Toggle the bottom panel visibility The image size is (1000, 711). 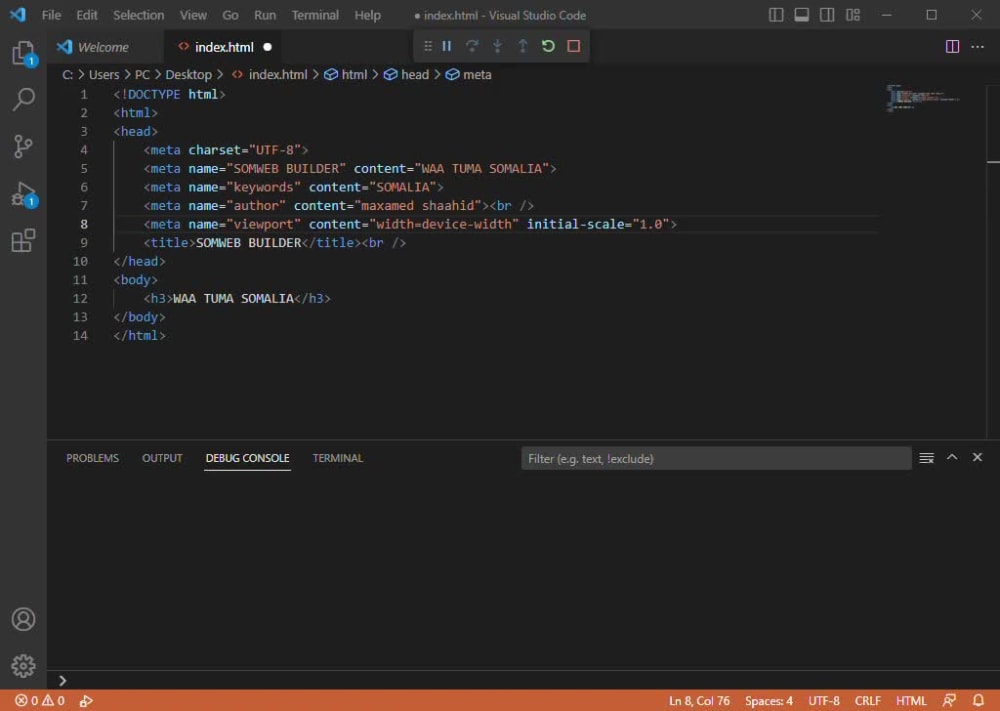(801, 15)
